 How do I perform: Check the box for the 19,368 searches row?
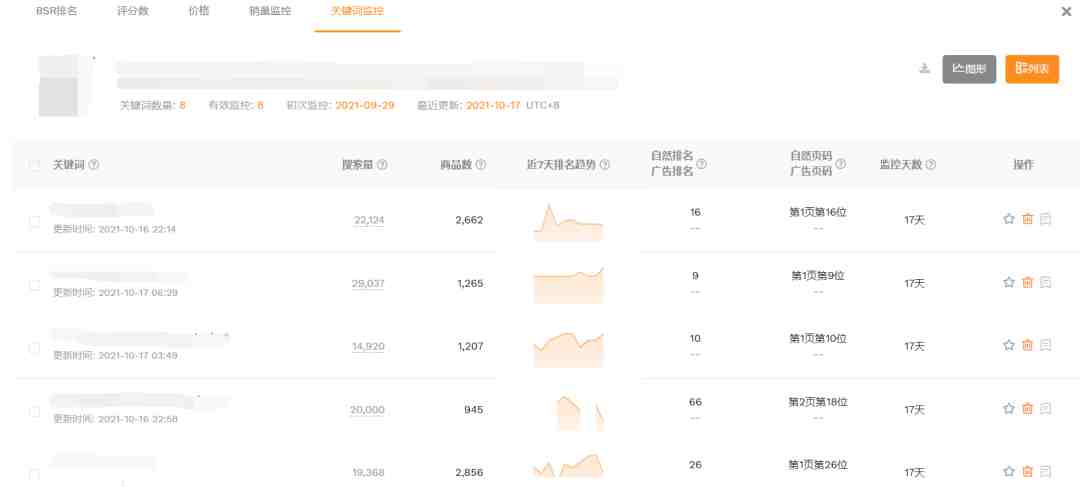(x=34, y=474)
